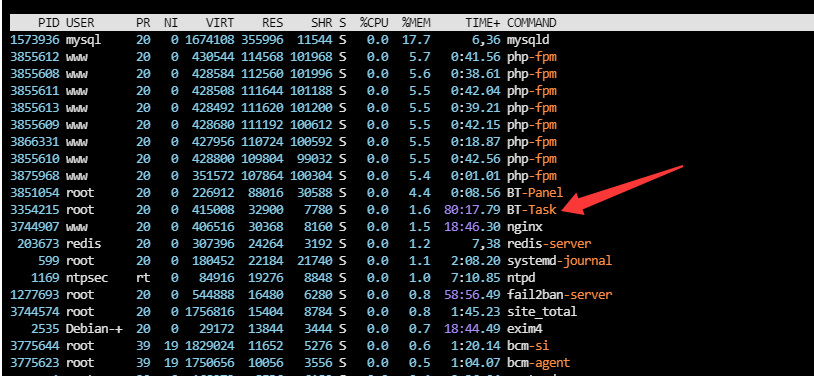Select the nginx command
The height and width of the screenshot is (376, 814).
[524, 227]
